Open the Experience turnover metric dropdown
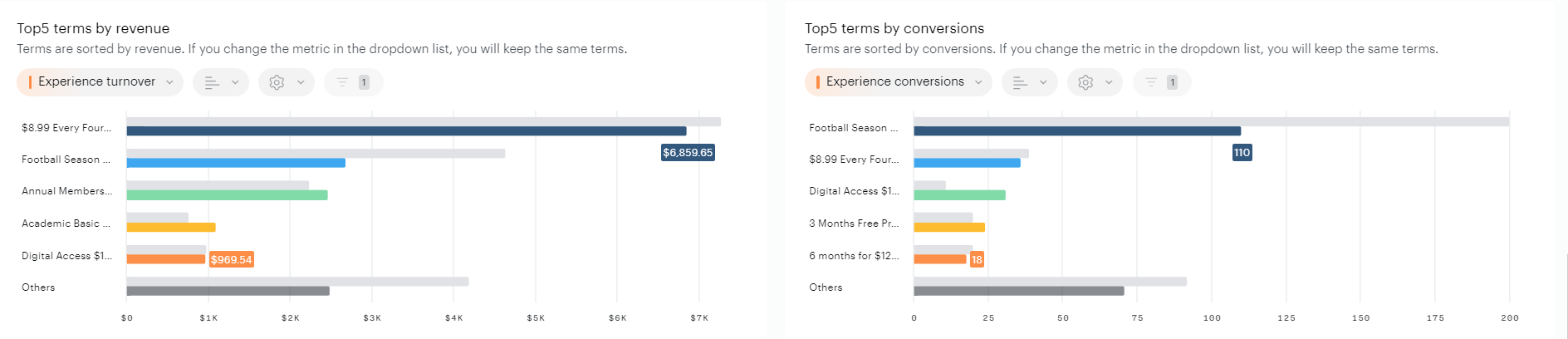1568x339 pixels. (100, 82)
